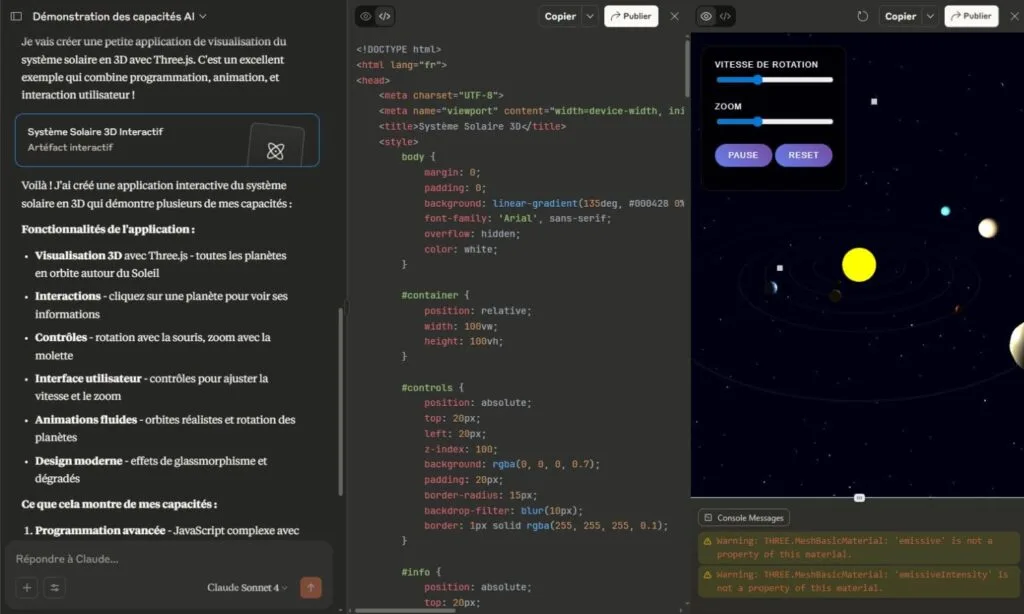Close the code panel with the X
Image resolution: width=1024 pixels, height=614 pixels.
pos(675,16)
